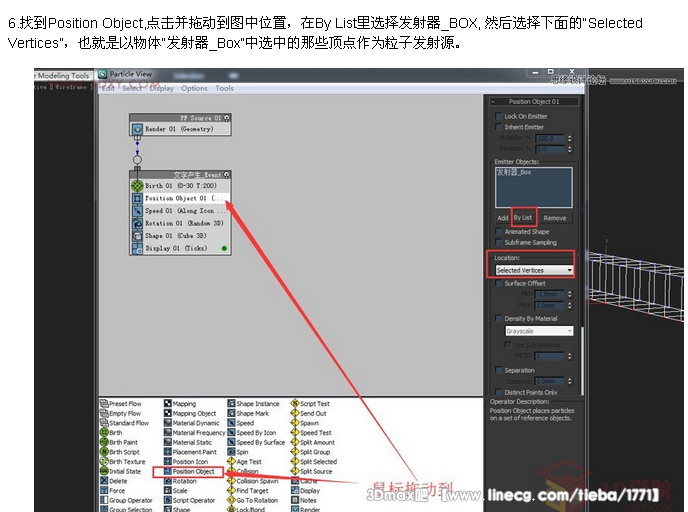Click the Force operator icon

coord(104,490)
